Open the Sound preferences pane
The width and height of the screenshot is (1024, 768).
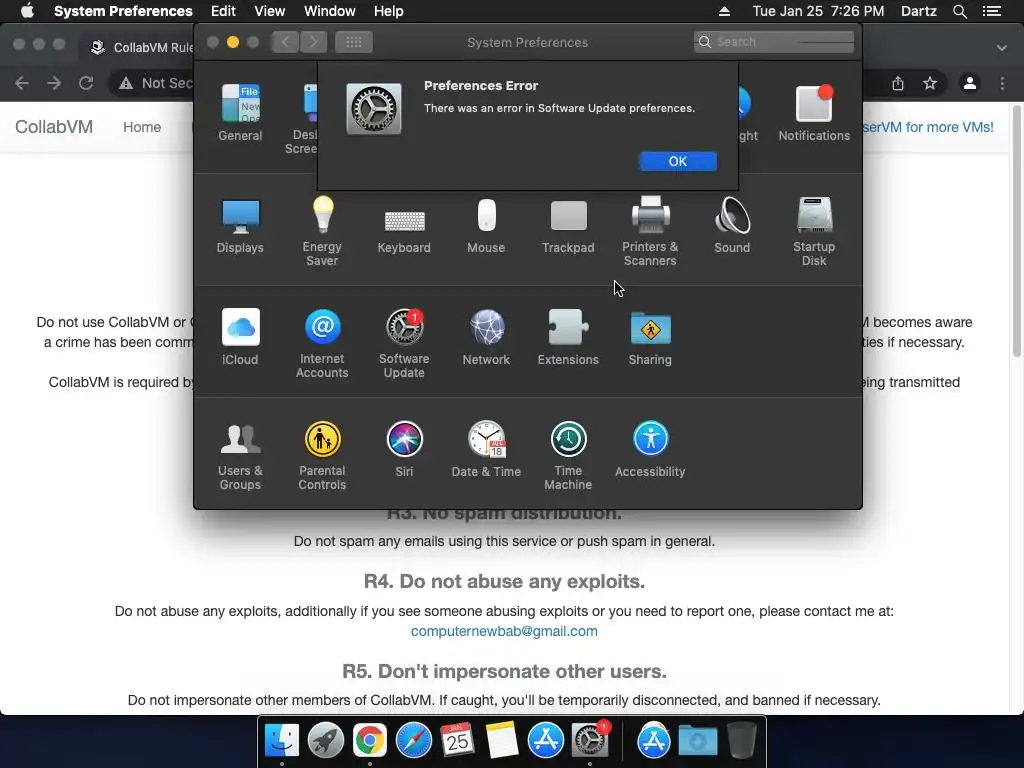tap(732, 225)
